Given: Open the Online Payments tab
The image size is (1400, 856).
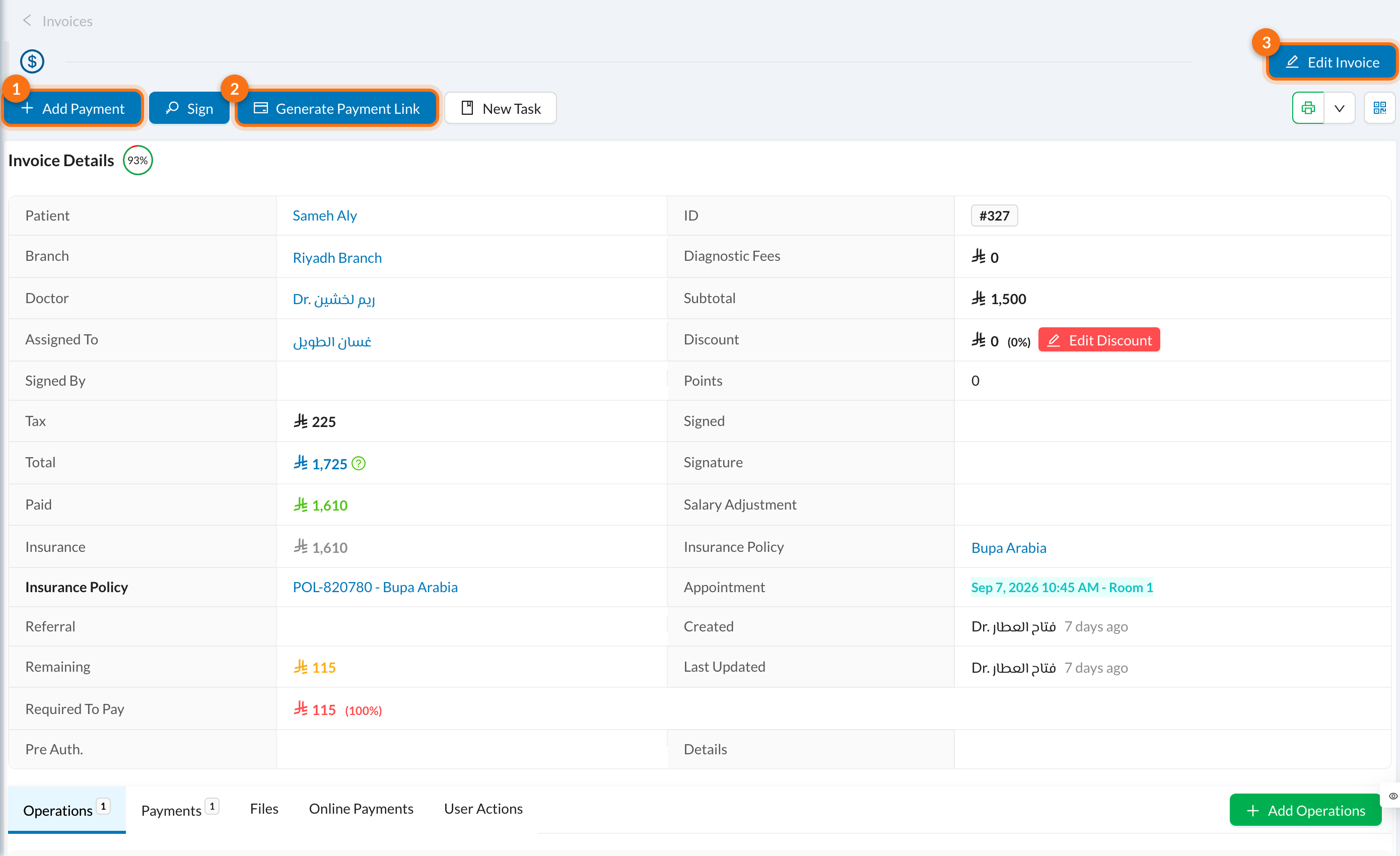Looking at the screenshot, I should click(x=361, y=808).
